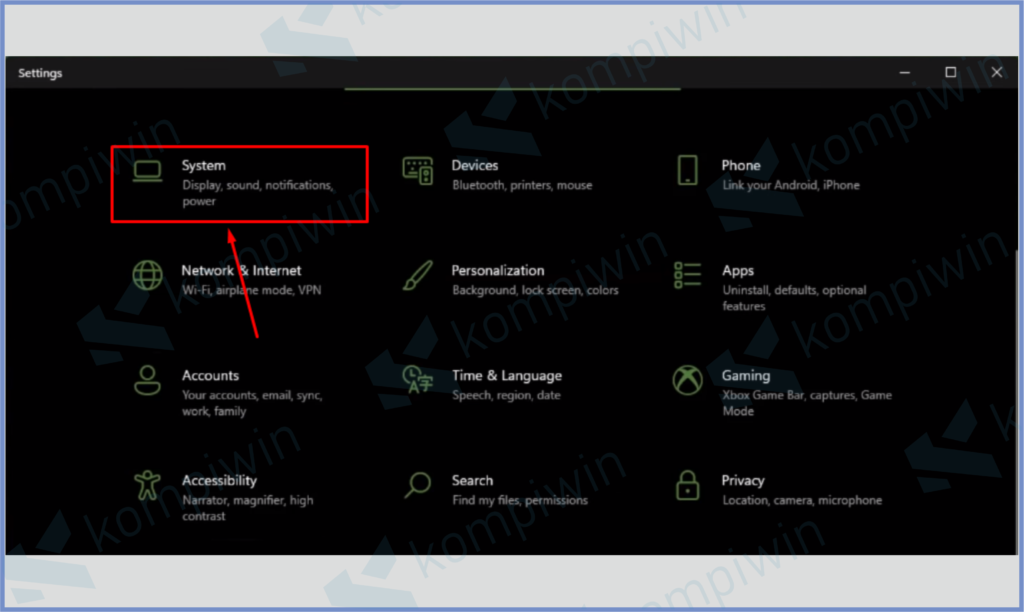The height and width of the screenshot is (612, 1024).
Task: Click the Apps list icon
Action: pyautogui.click(x=687, y=275)
